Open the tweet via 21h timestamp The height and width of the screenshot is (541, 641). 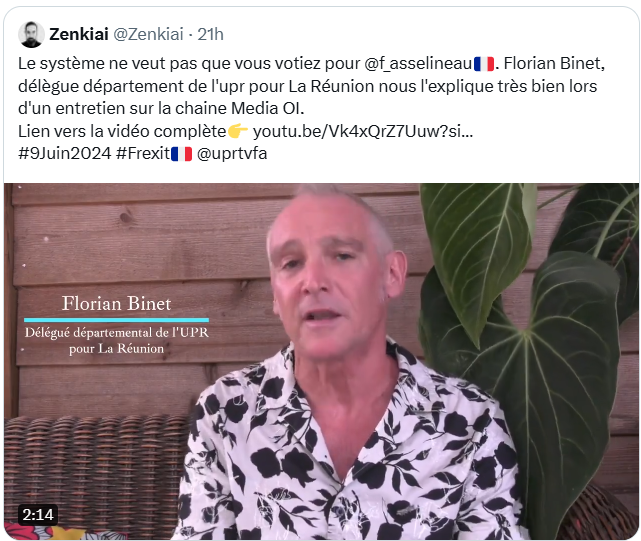pos(211,34)
